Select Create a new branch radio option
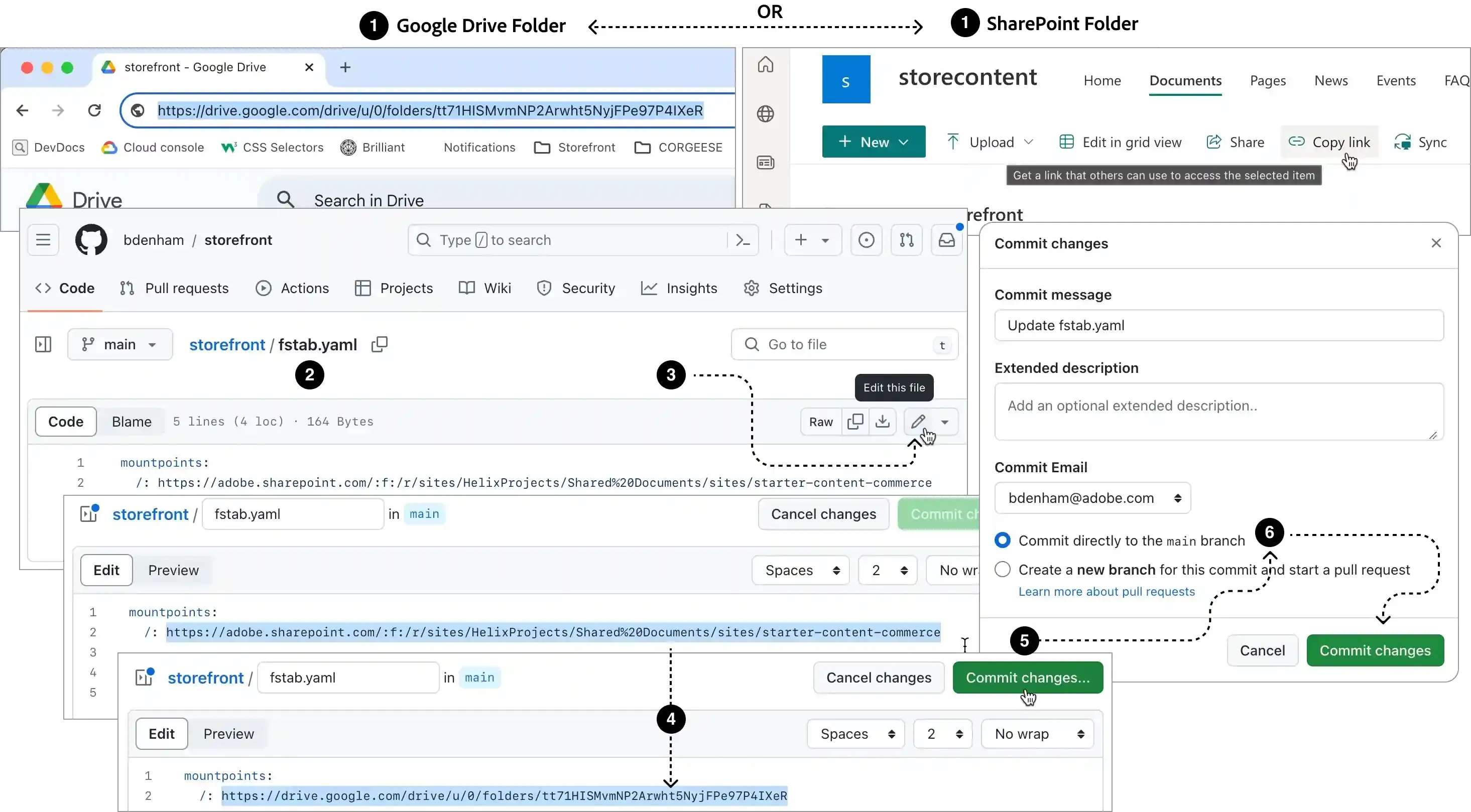 (x=1002, y=569)
